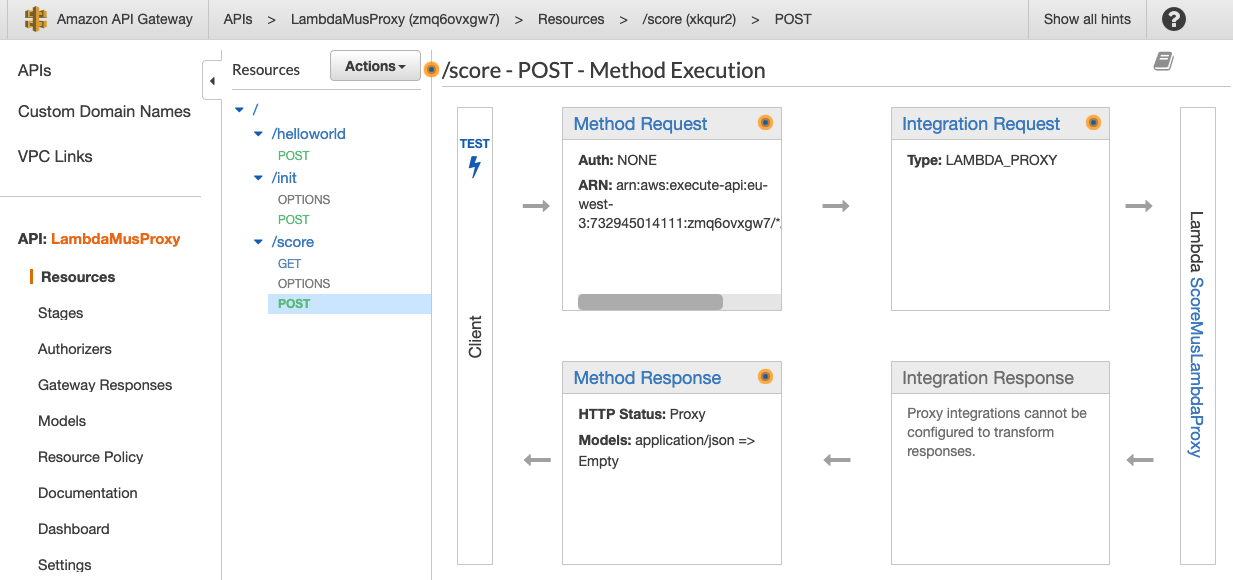Collapse the /helloworld resource node

click(x=257, y=133)
